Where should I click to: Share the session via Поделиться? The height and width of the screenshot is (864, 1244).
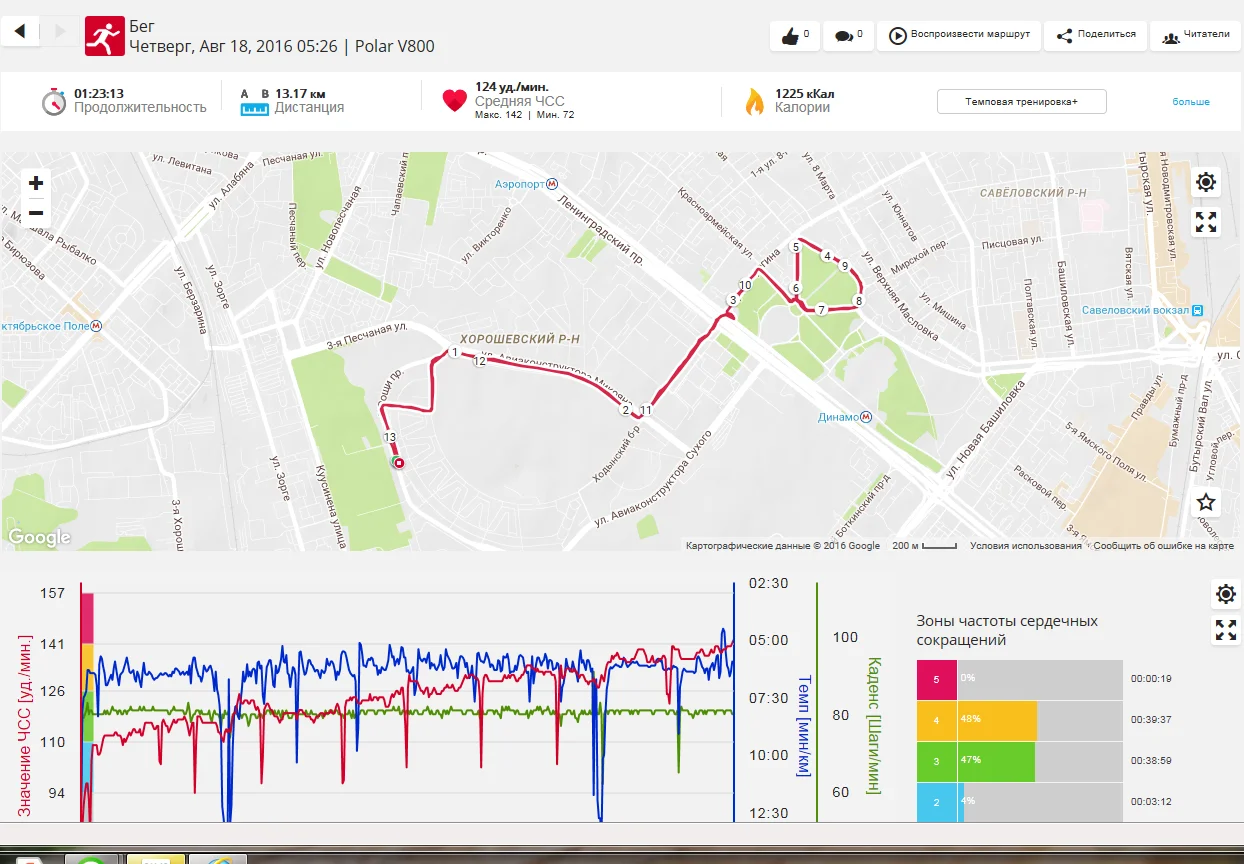(x=1096, y=35)
